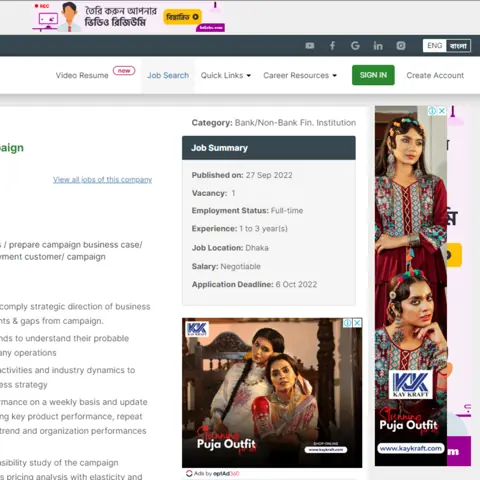Click the Ads by optAd360 label
The image size is (480, 480).
pos(213,474)
